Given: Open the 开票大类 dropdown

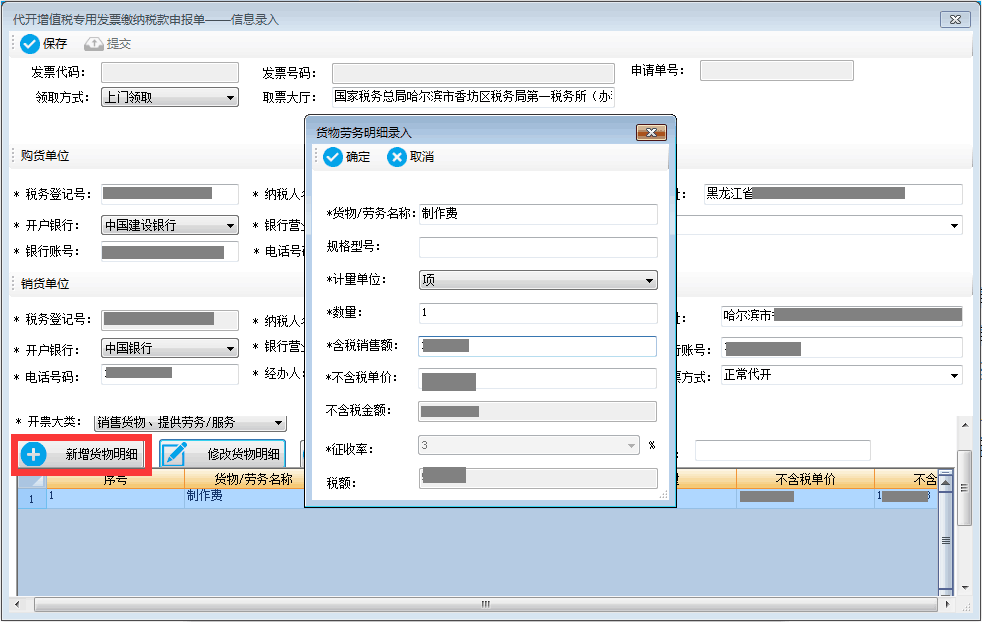Looking at the screenshot, I should pyautogui.click(x=278, y=423).
